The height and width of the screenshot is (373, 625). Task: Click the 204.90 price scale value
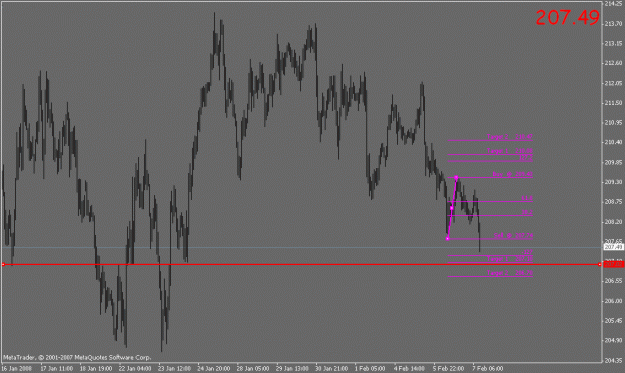[613, 340]
